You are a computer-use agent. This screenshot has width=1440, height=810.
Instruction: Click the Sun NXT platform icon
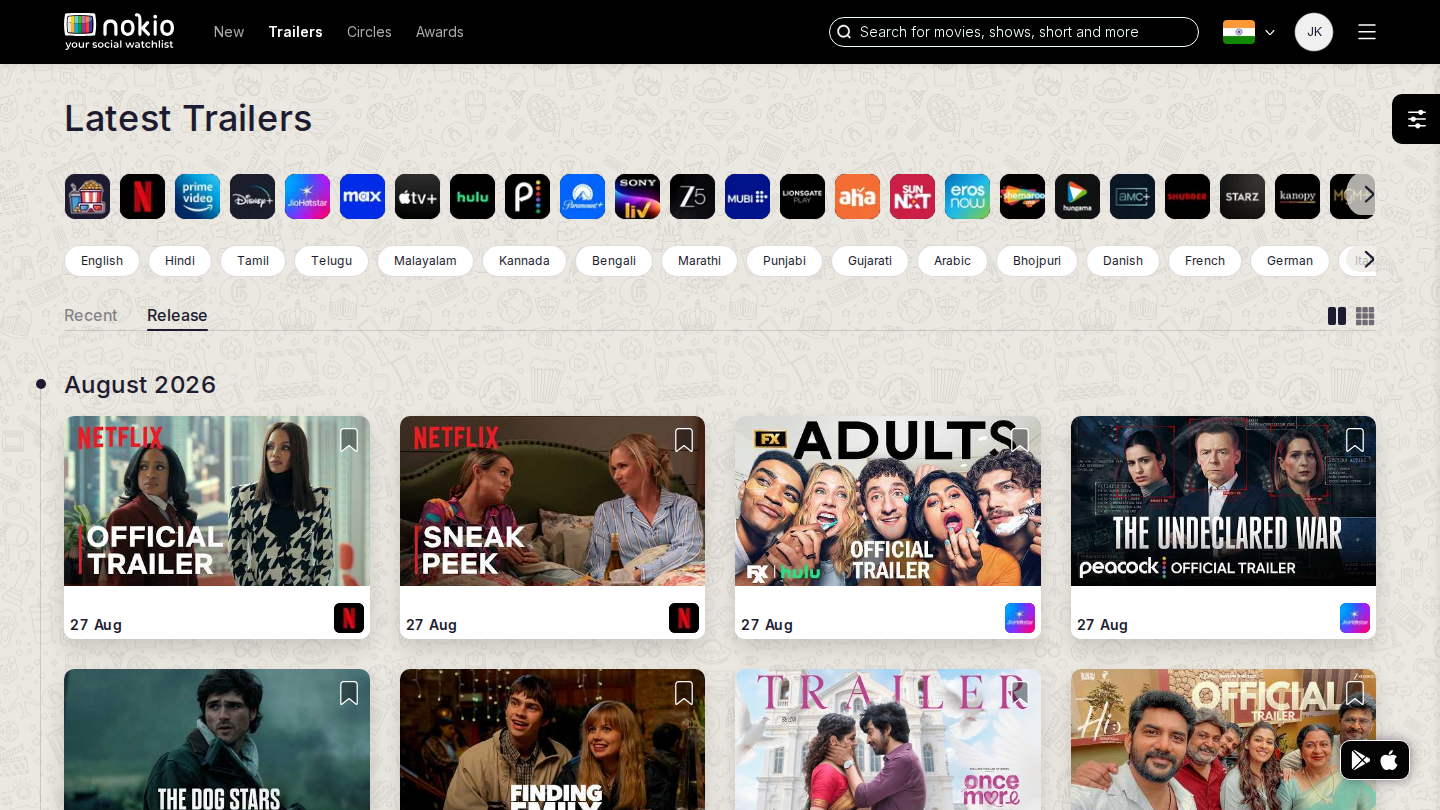(x=912, y=196)
